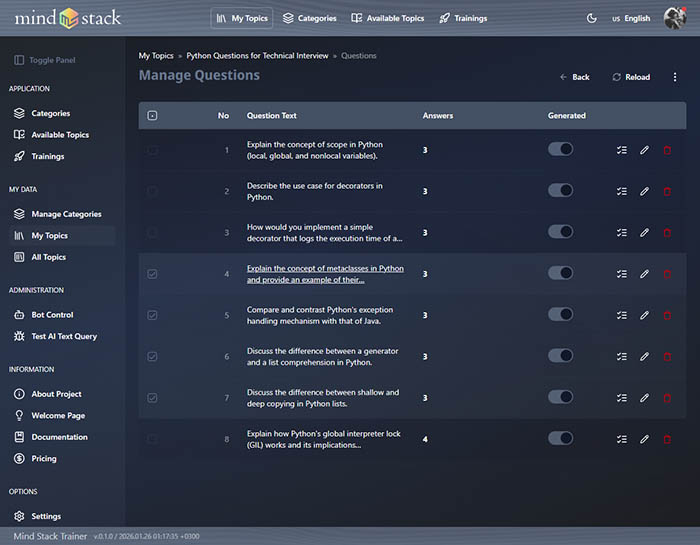The height and width of the screenshot is (545, 700).
Task: Uncheck the box for question 6
Action: (x=152, y=357)
